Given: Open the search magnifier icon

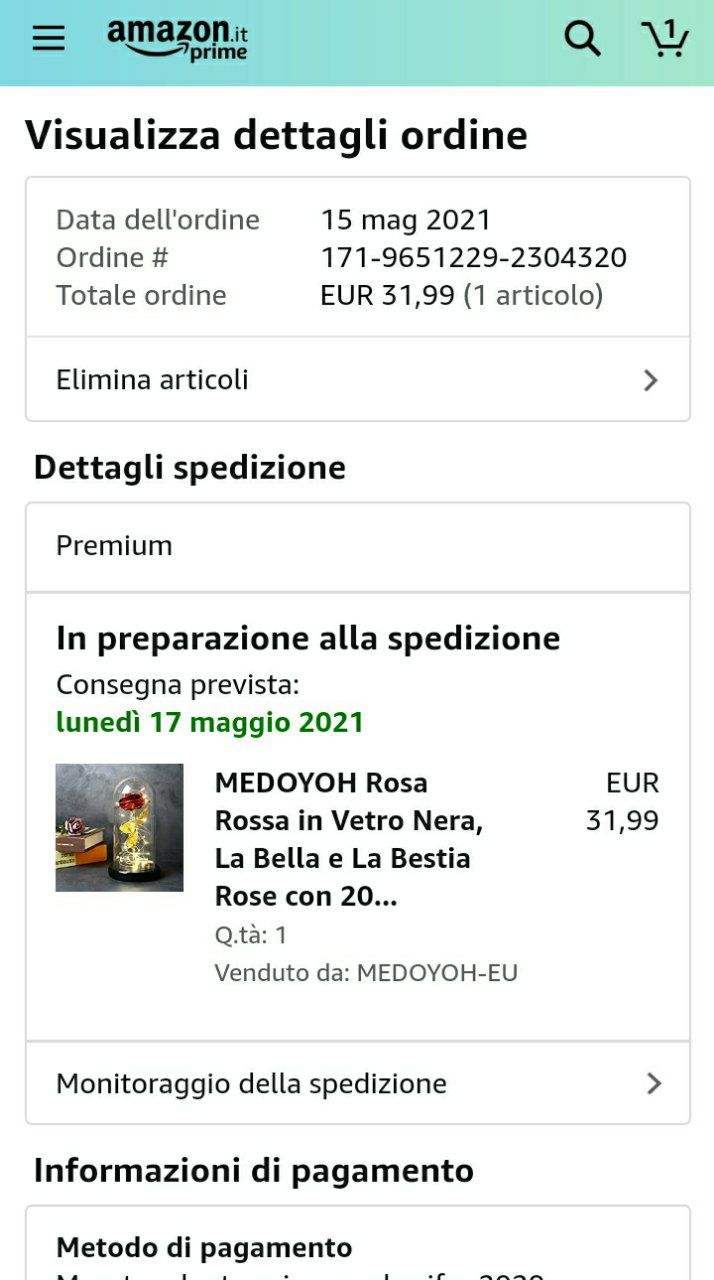Looking at the screenshot, I should click(582, 39).
